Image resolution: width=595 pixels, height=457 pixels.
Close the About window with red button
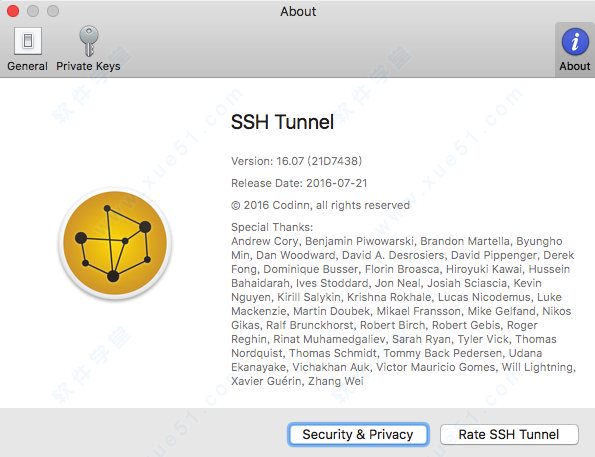pyautogui.click(x=13, y=11)
